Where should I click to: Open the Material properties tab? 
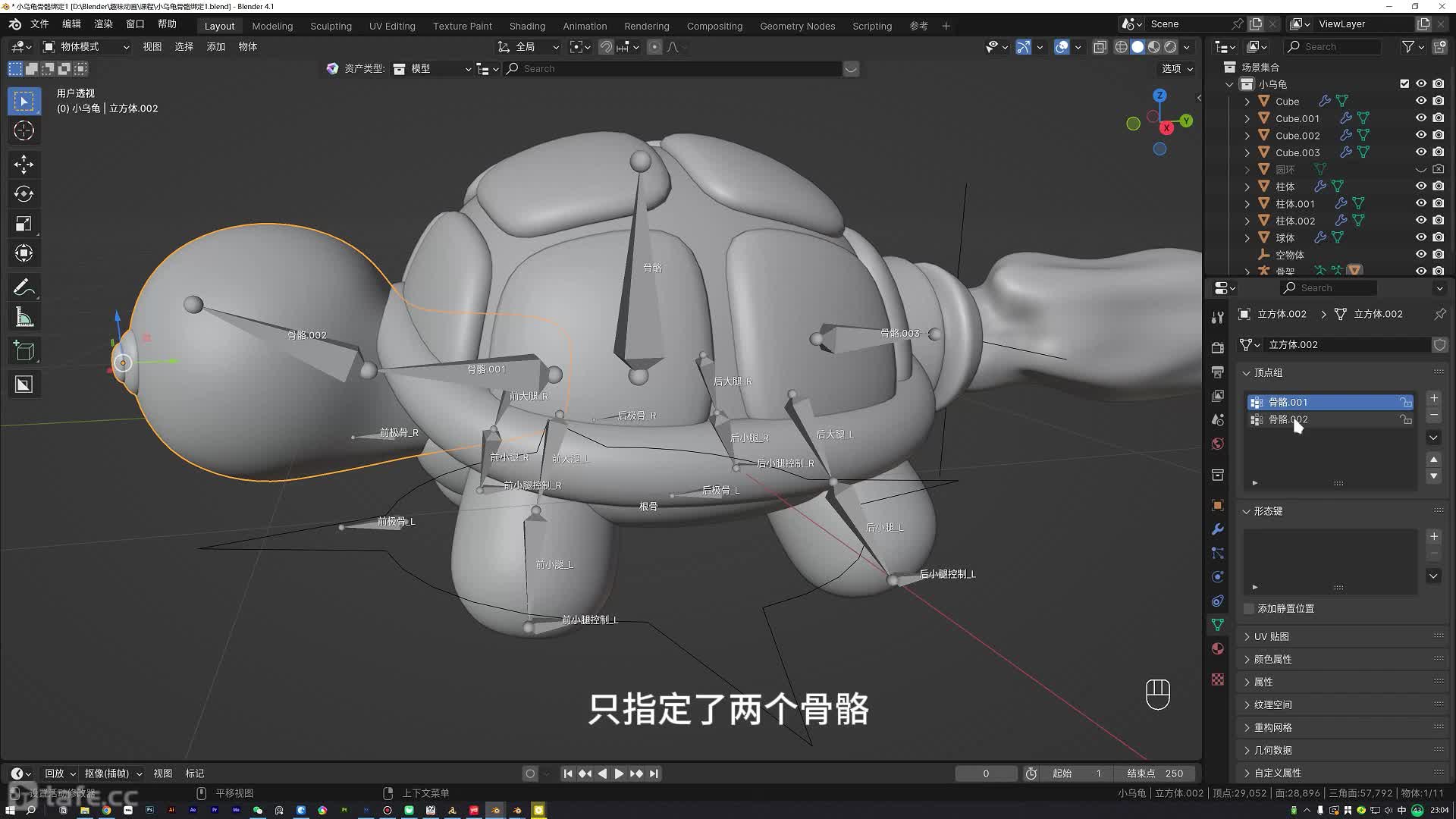click(x=1218, y=648)
